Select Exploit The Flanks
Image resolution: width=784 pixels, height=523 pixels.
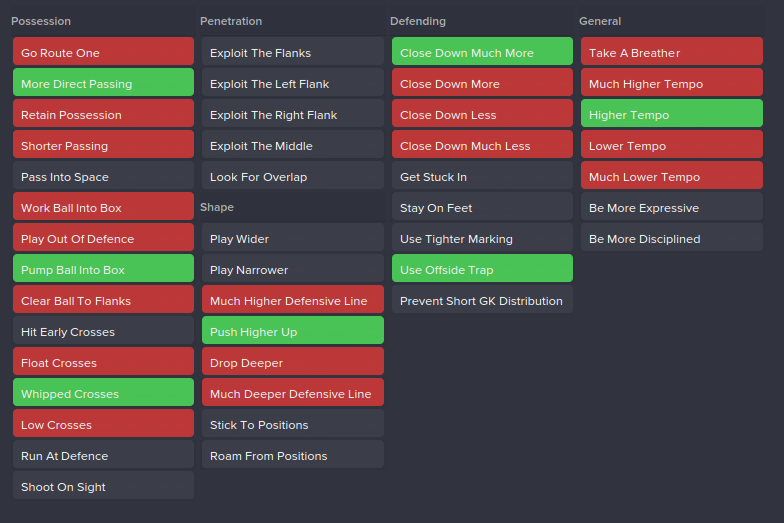coord(292,52)
